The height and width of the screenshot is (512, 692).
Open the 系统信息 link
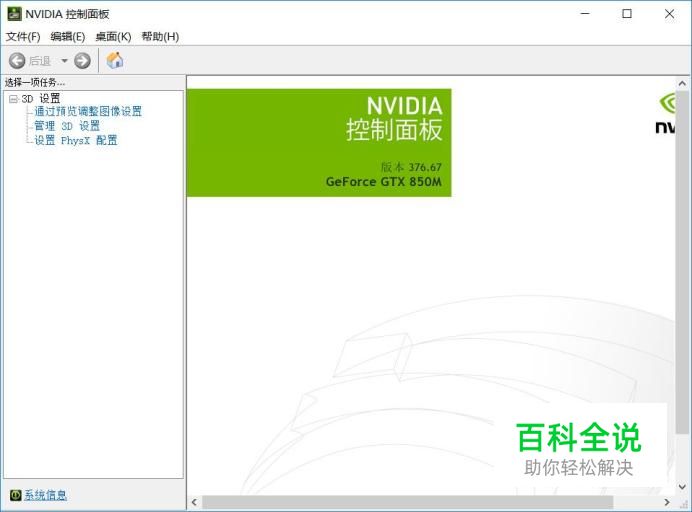point(45,495)
